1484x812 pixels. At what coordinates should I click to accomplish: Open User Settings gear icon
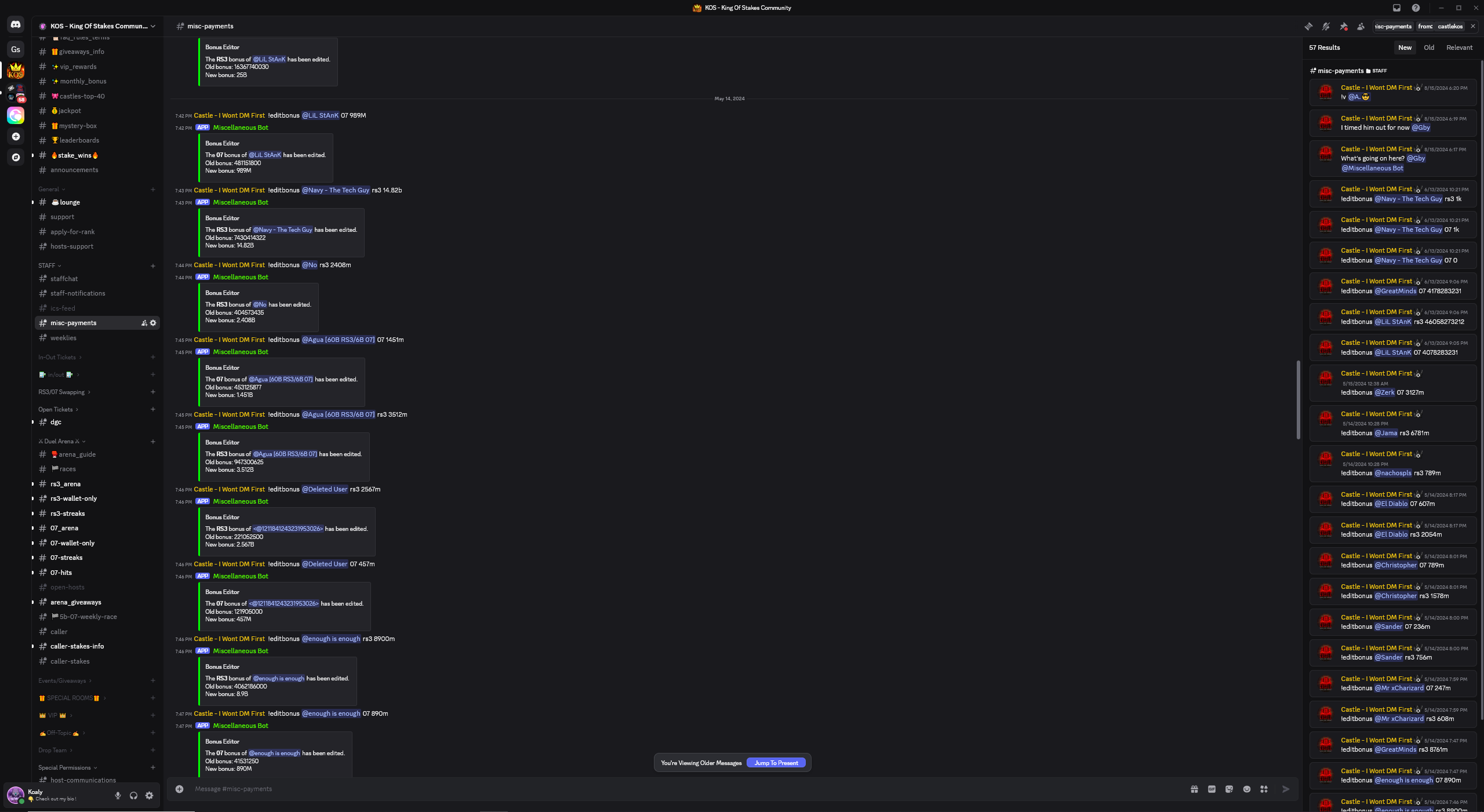click(150, 795)
